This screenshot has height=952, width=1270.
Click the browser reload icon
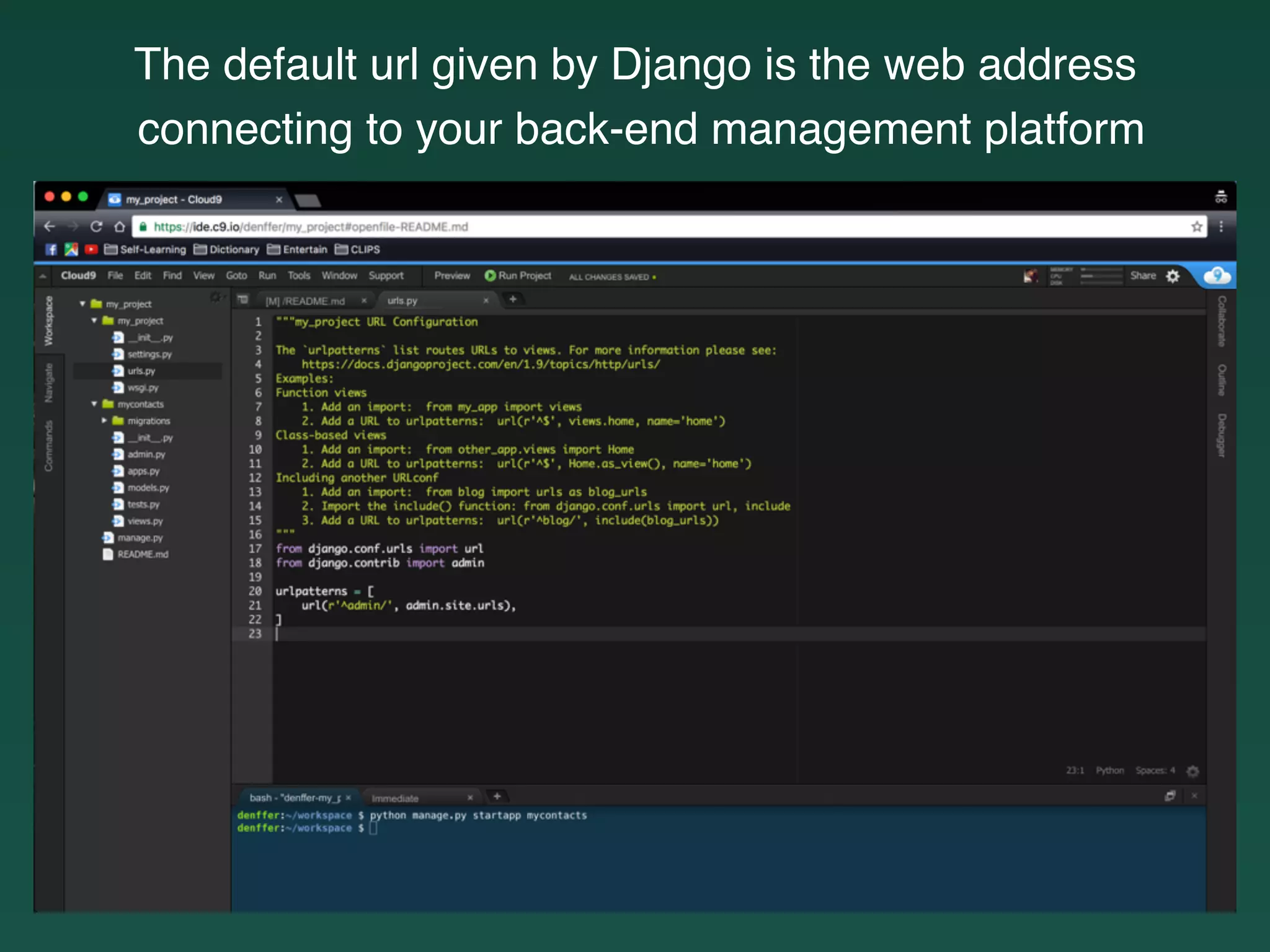(96, 227)
